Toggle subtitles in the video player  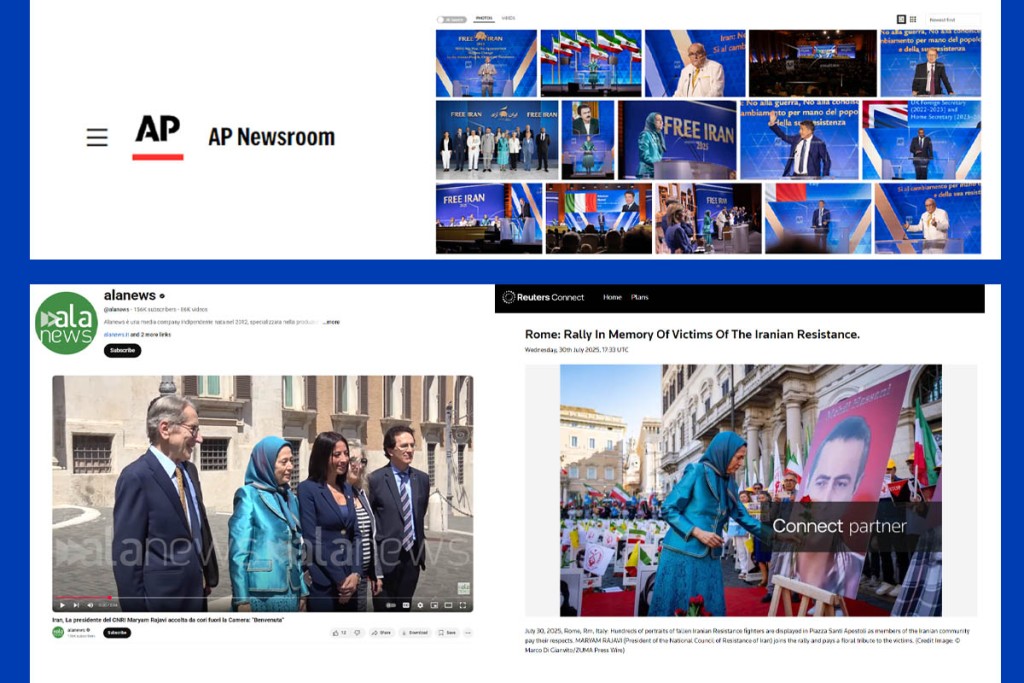point(406,605)
